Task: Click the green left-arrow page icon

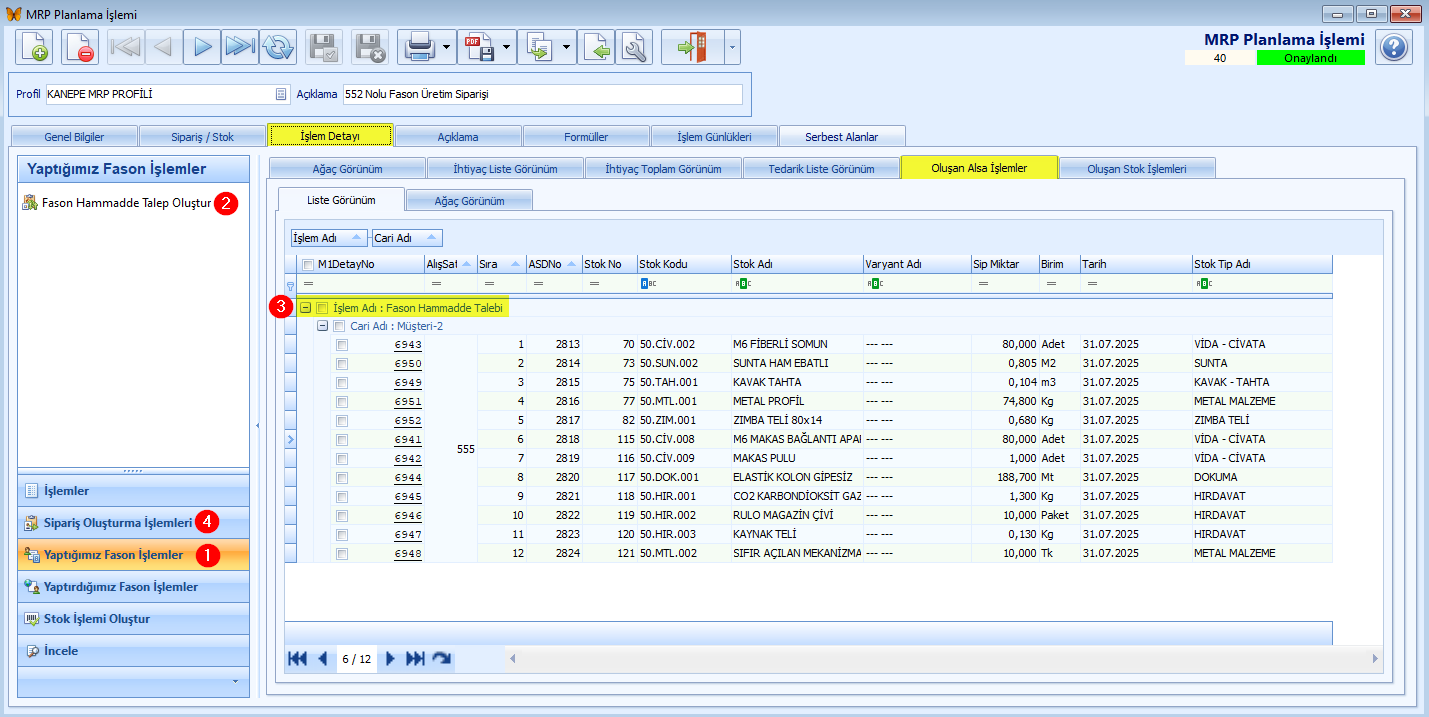Action: [x=596, y=47]
